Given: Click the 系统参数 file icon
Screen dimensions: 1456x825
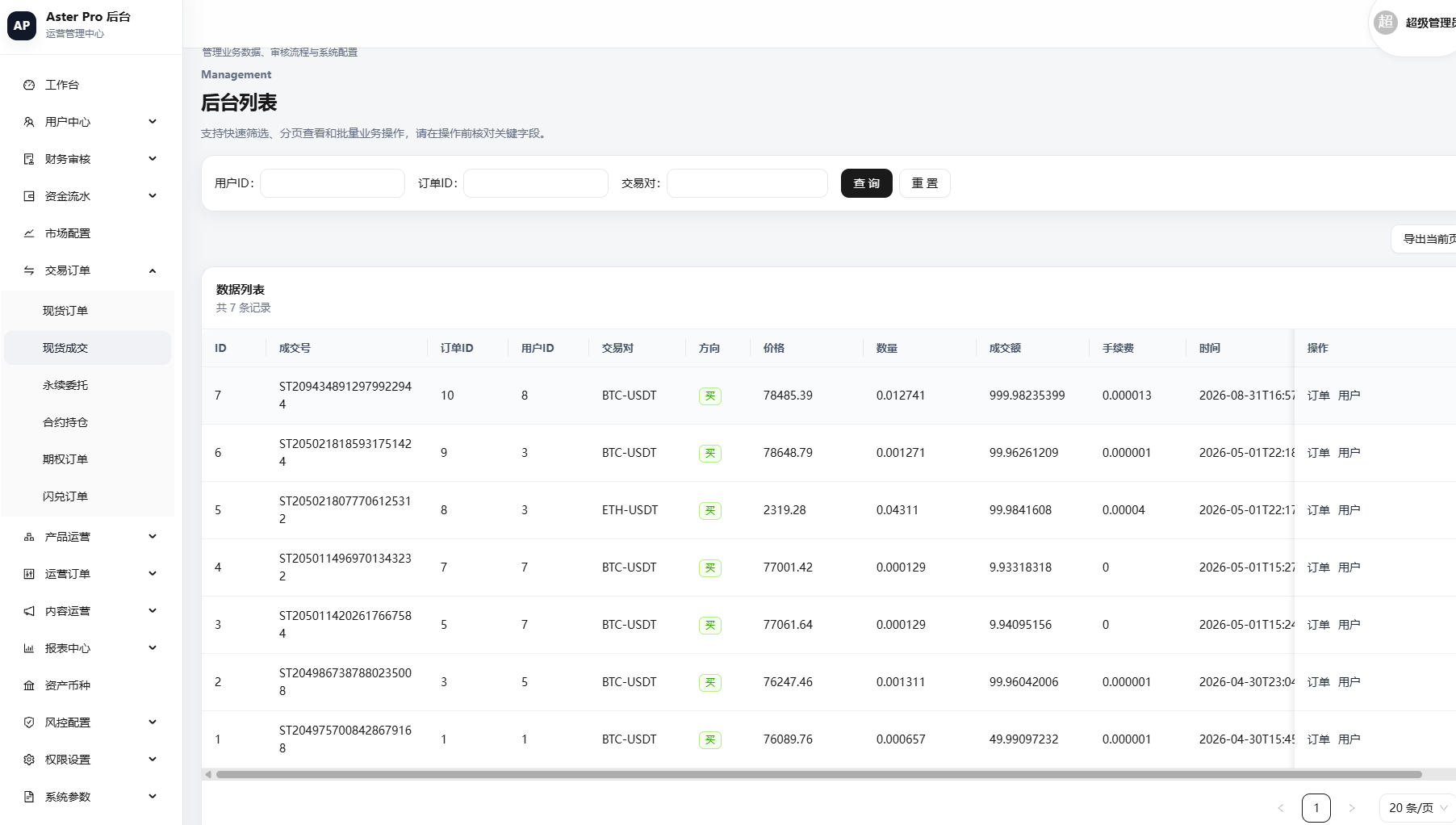Looking at the screenshot, I should point(29,797).
